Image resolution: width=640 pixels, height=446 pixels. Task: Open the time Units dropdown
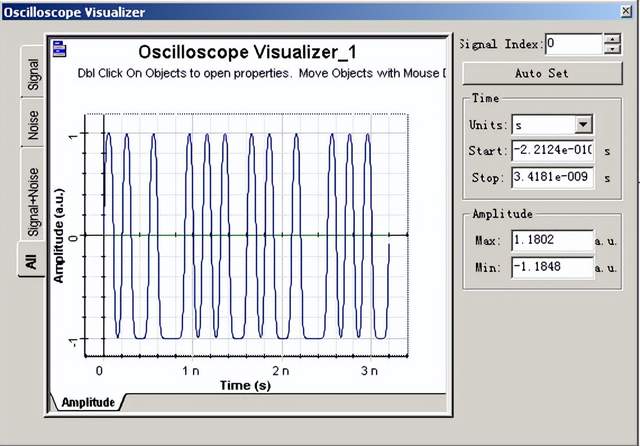pos(583,124)
